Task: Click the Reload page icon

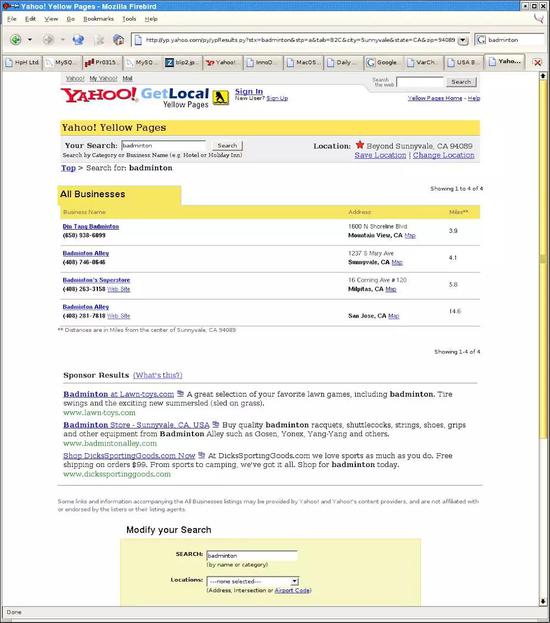Action: (78, 40)
